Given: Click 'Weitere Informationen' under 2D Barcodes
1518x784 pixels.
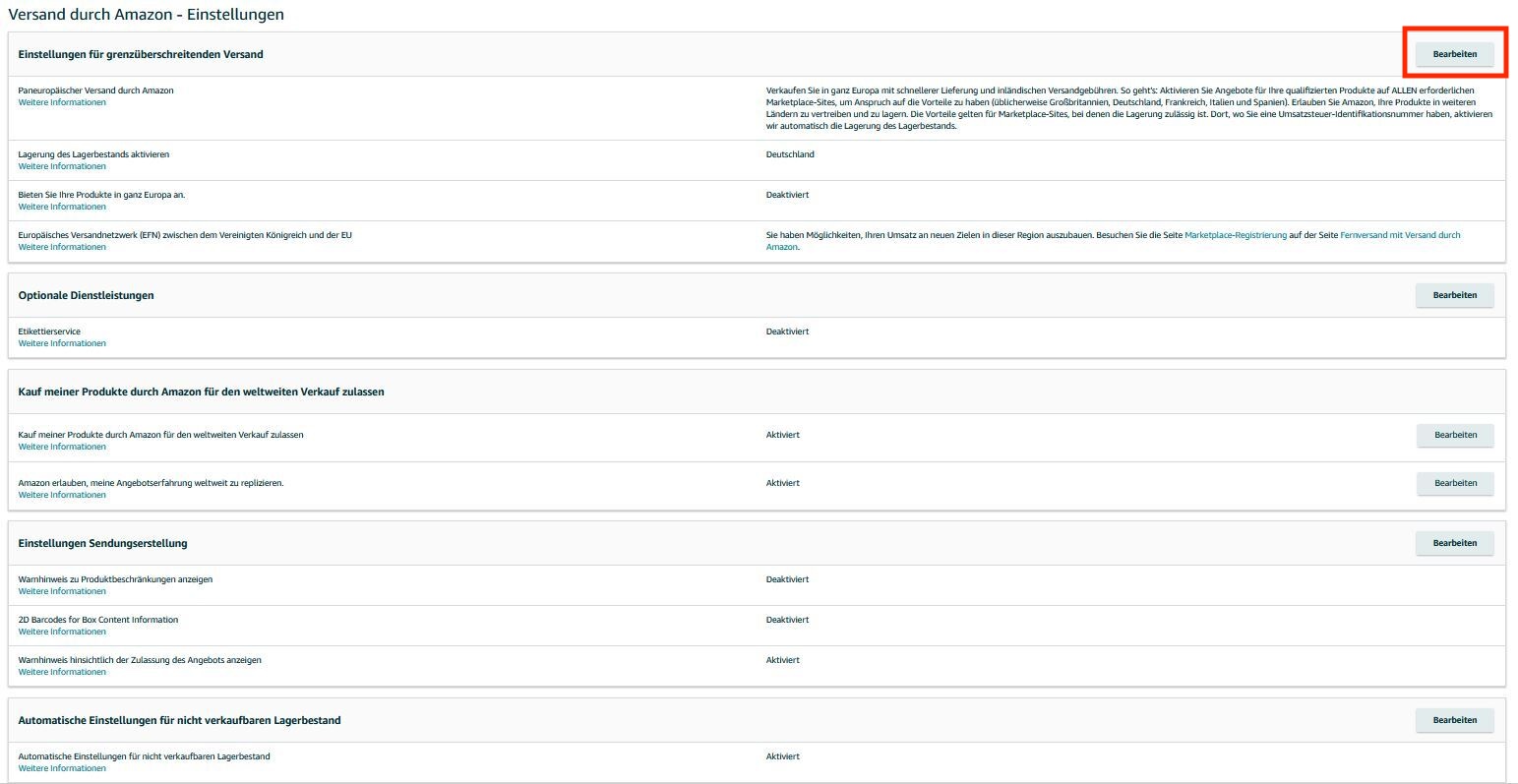Looking at the screenshot, I should click(x=62, y=632).
